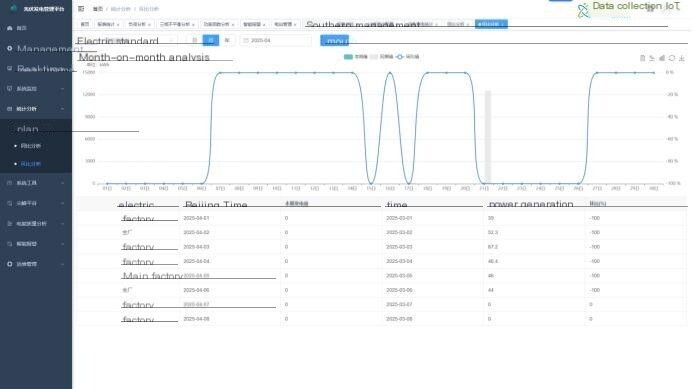Click the 系统监控 sidebar icon
692x389 pixels.
click(x=10, y=88)
